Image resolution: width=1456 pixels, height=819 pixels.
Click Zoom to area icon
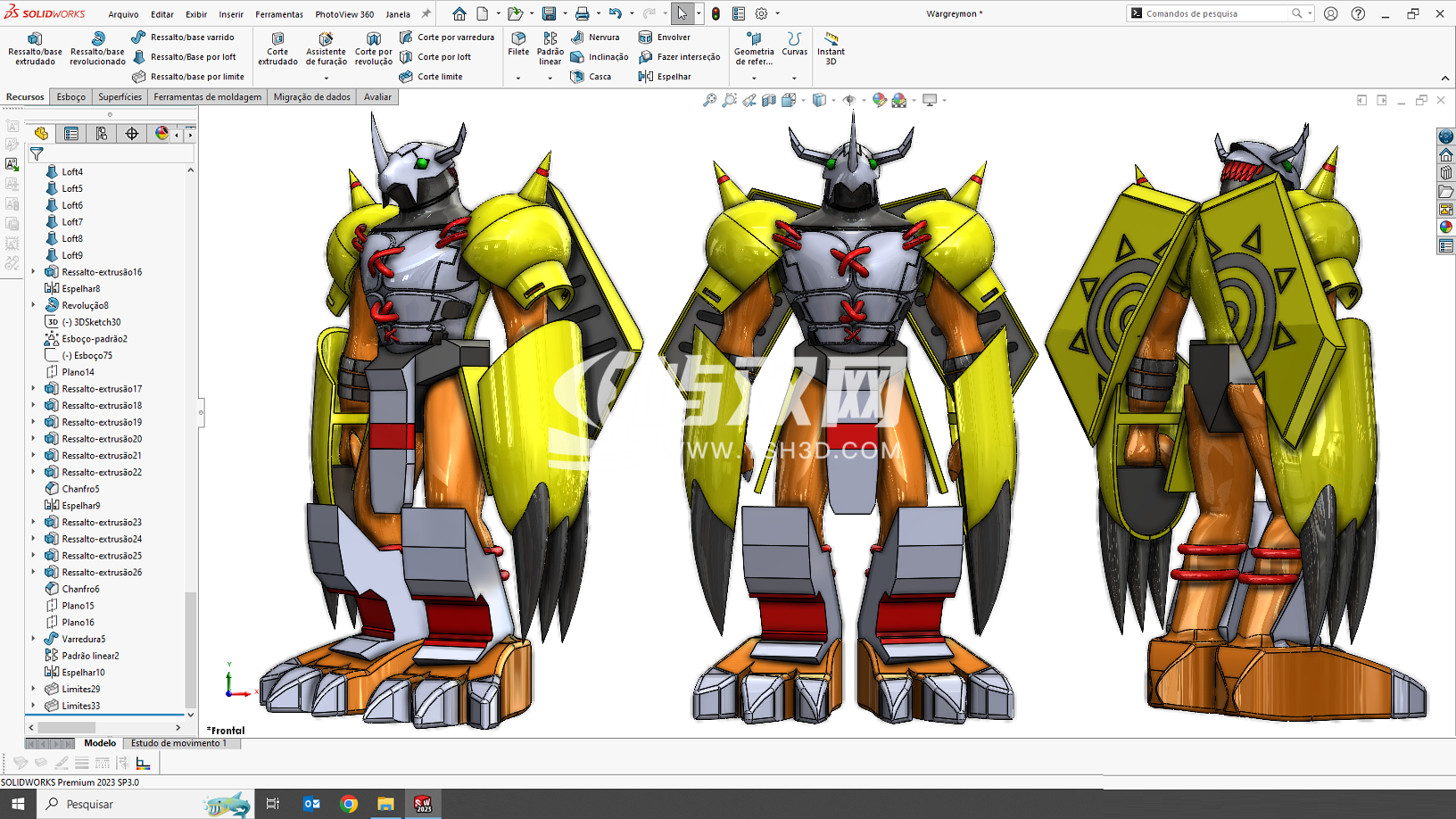pos(729,101)
